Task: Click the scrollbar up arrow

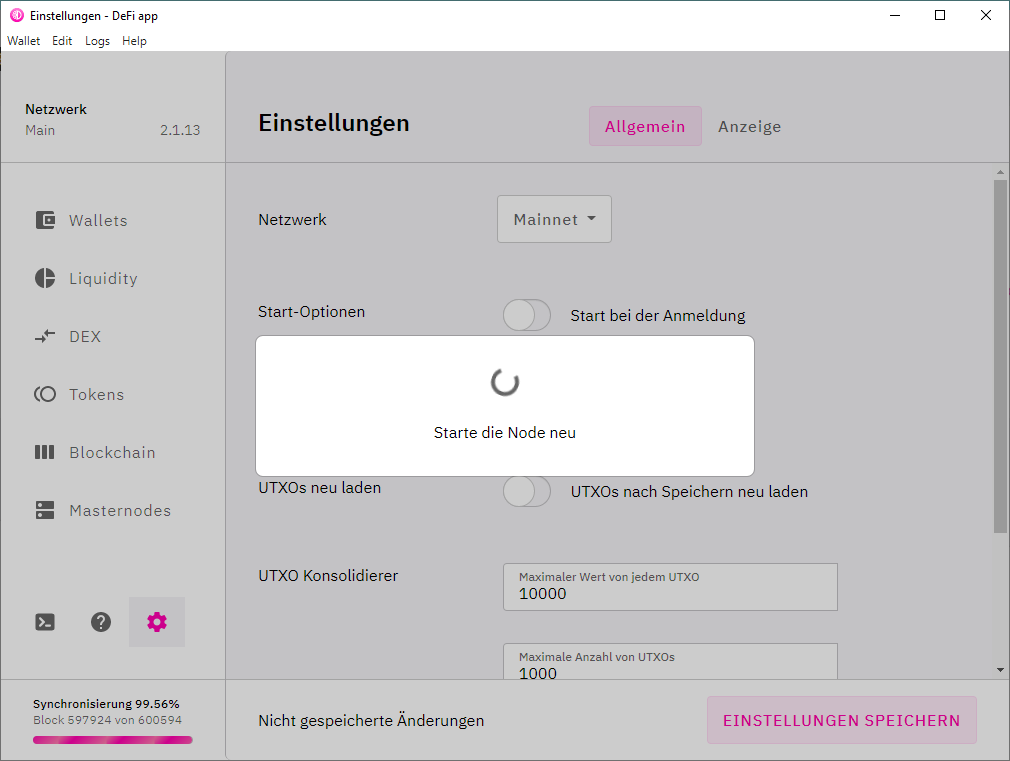Action: [1000, 173]
